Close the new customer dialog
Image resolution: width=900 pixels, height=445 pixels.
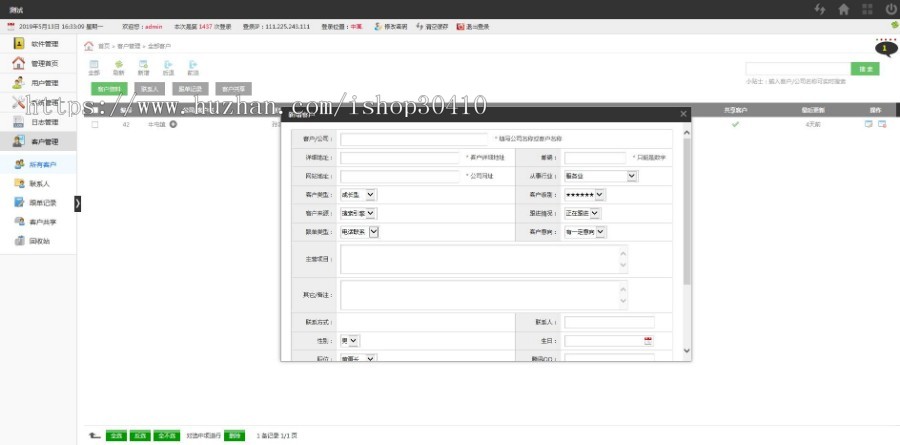pos(683,114)
